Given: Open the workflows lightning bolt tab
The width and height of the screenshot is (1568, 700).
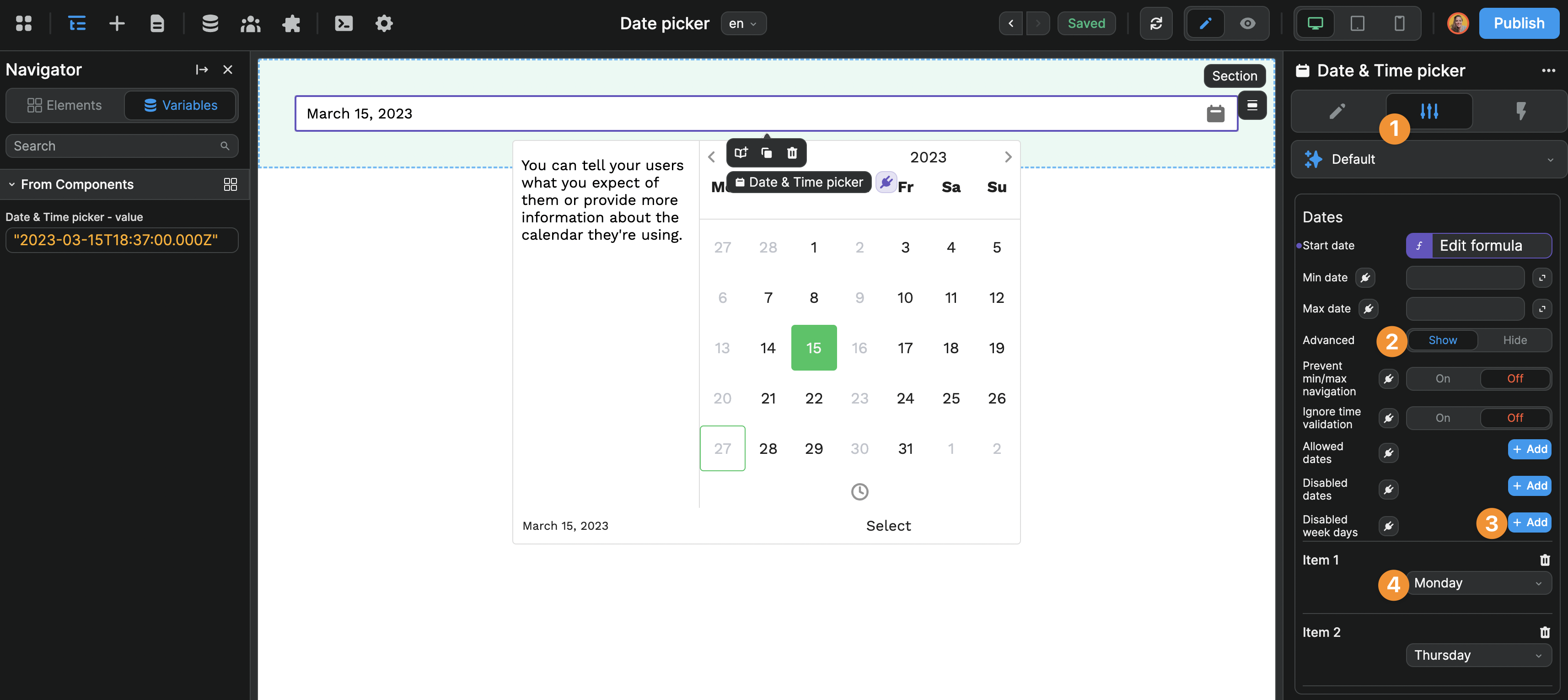Looking at the screenshot, I should (x=1520, y=111).
